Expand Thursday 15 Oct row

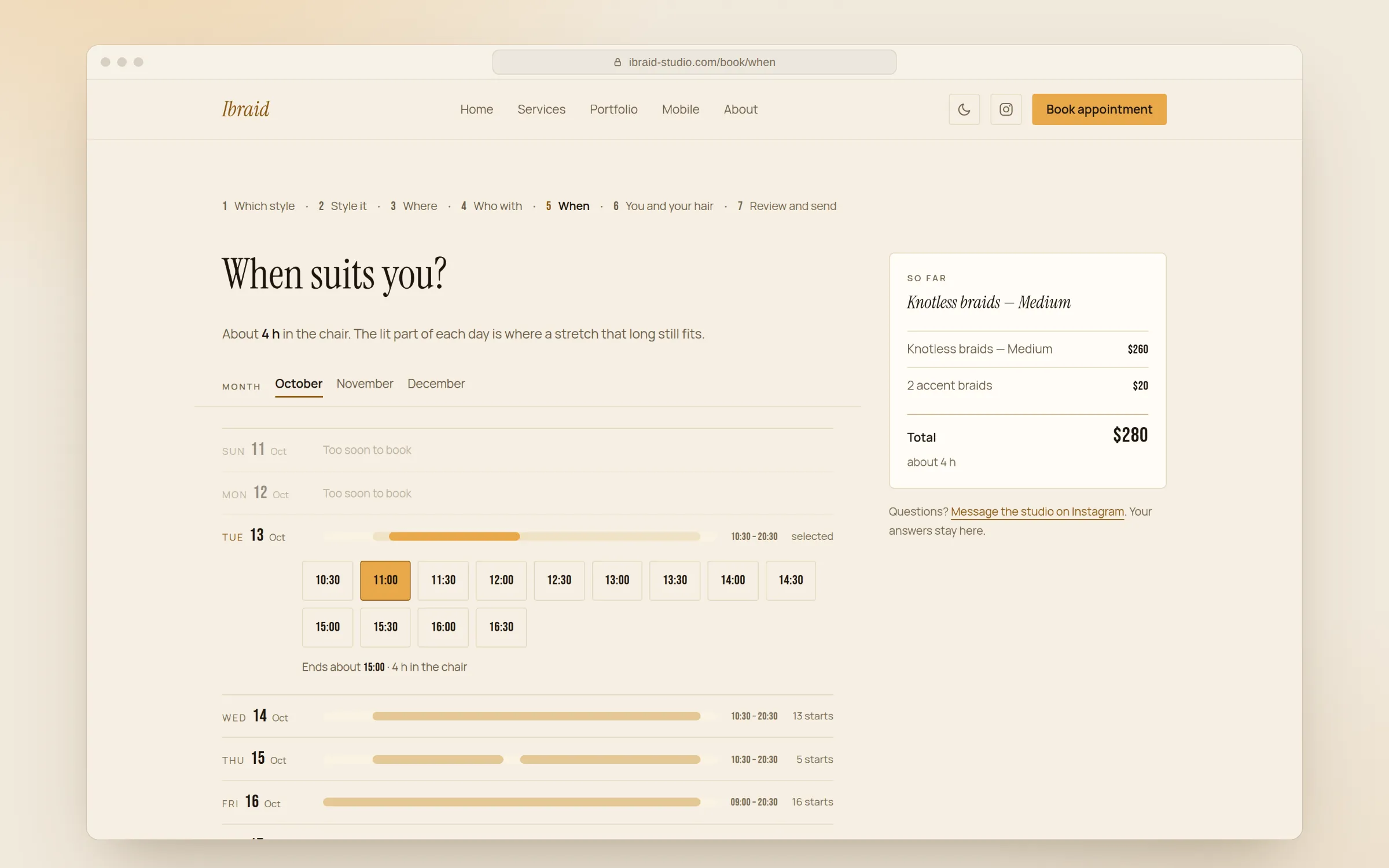coord(528,759)
